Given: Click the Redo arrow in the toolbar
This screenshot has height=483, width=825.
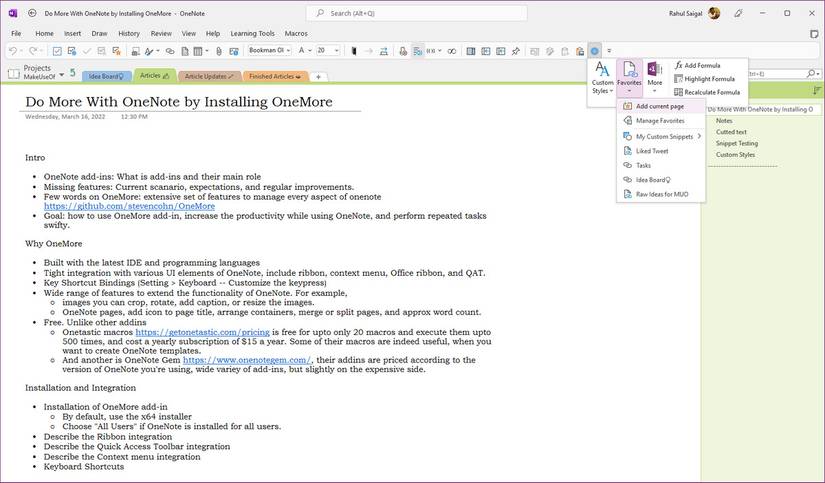Looking at the screenshot, I should [x=33, y=51].
